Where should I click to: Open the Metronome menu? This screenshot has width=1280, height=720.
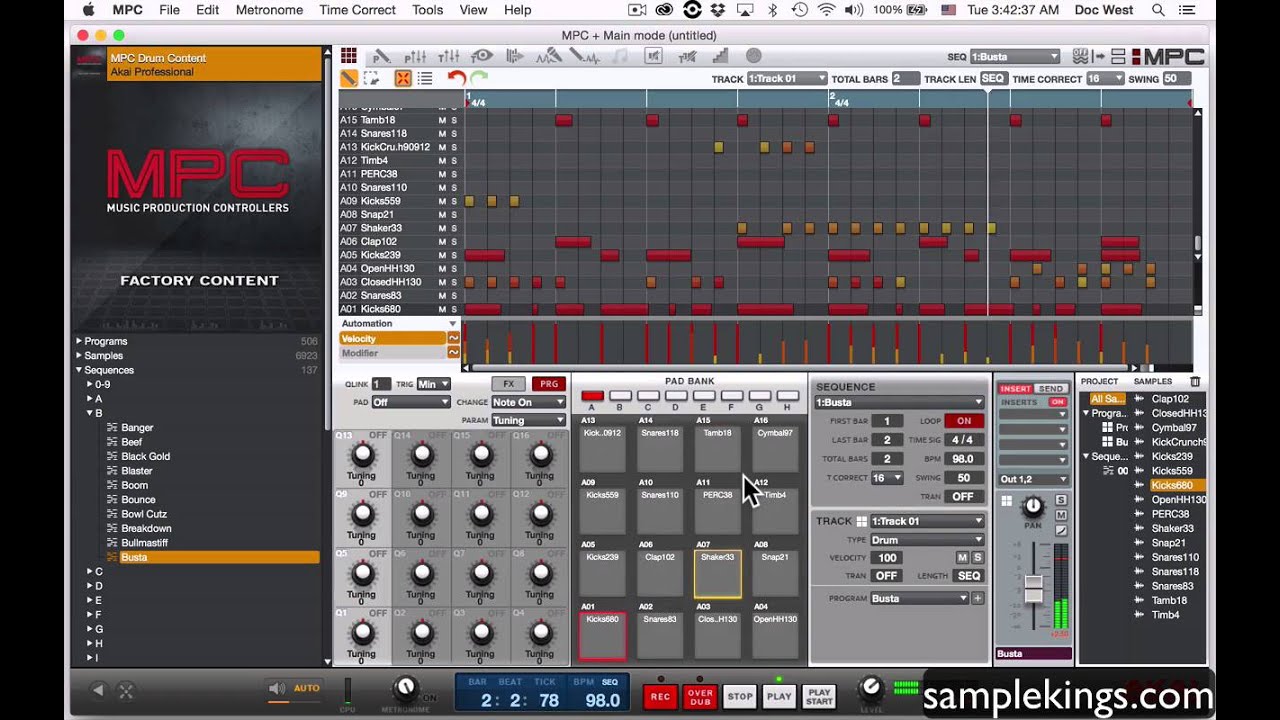pyautogui.click(x=269, y=10)
